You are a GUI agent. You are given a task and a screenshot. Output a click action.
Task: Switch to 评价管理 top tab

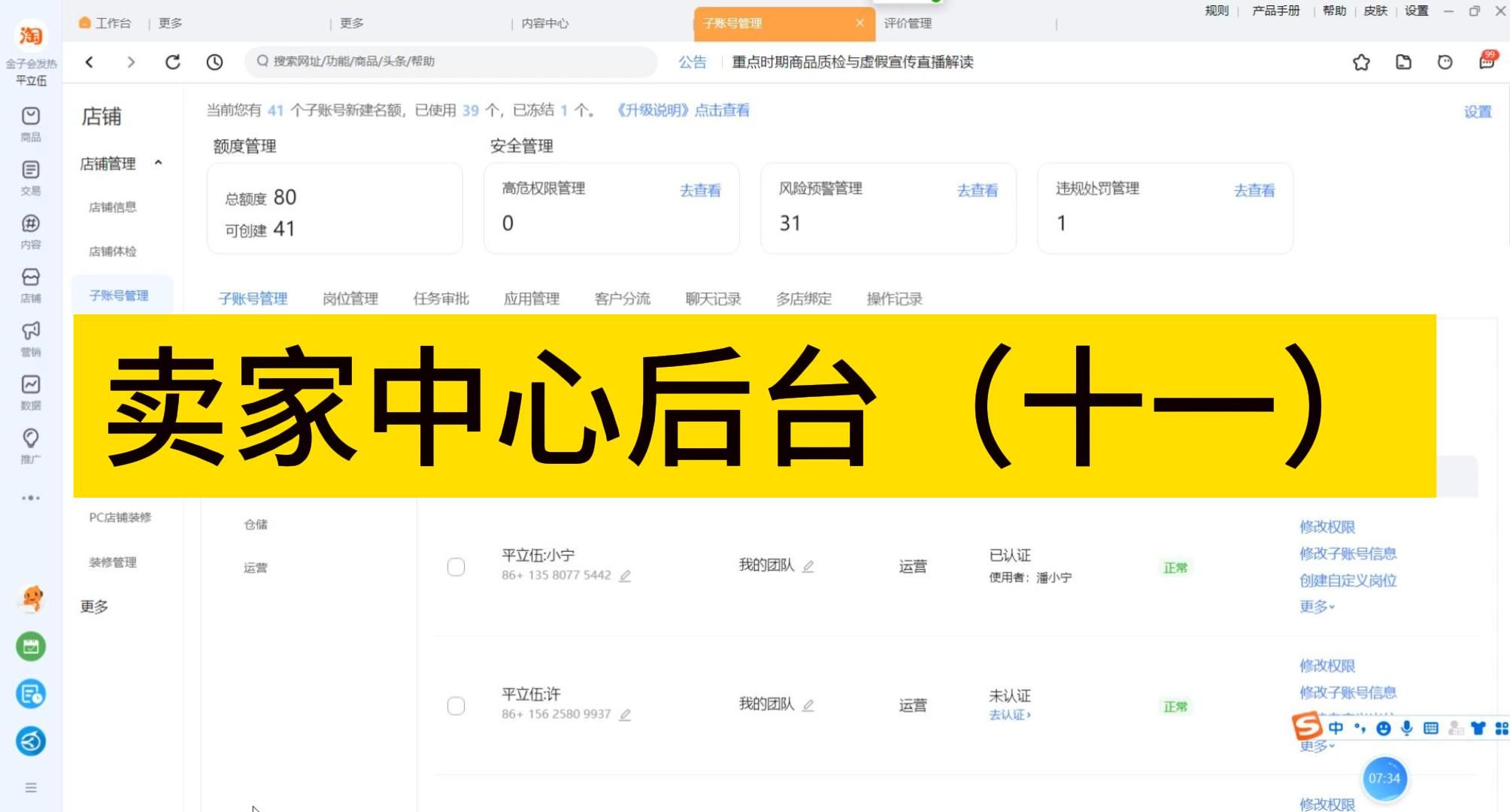tap(908, 23)
